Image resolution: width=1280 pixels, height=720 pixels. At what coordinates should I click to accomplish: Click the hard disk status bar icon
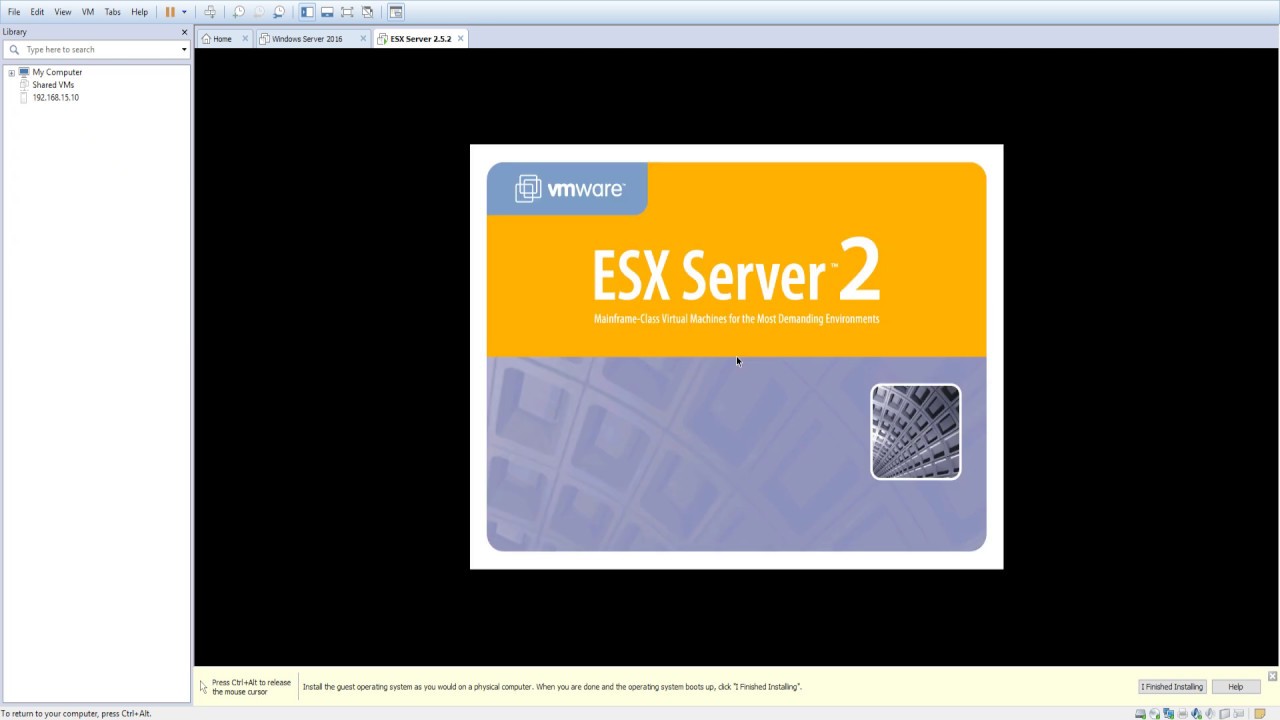[1141, 714]
